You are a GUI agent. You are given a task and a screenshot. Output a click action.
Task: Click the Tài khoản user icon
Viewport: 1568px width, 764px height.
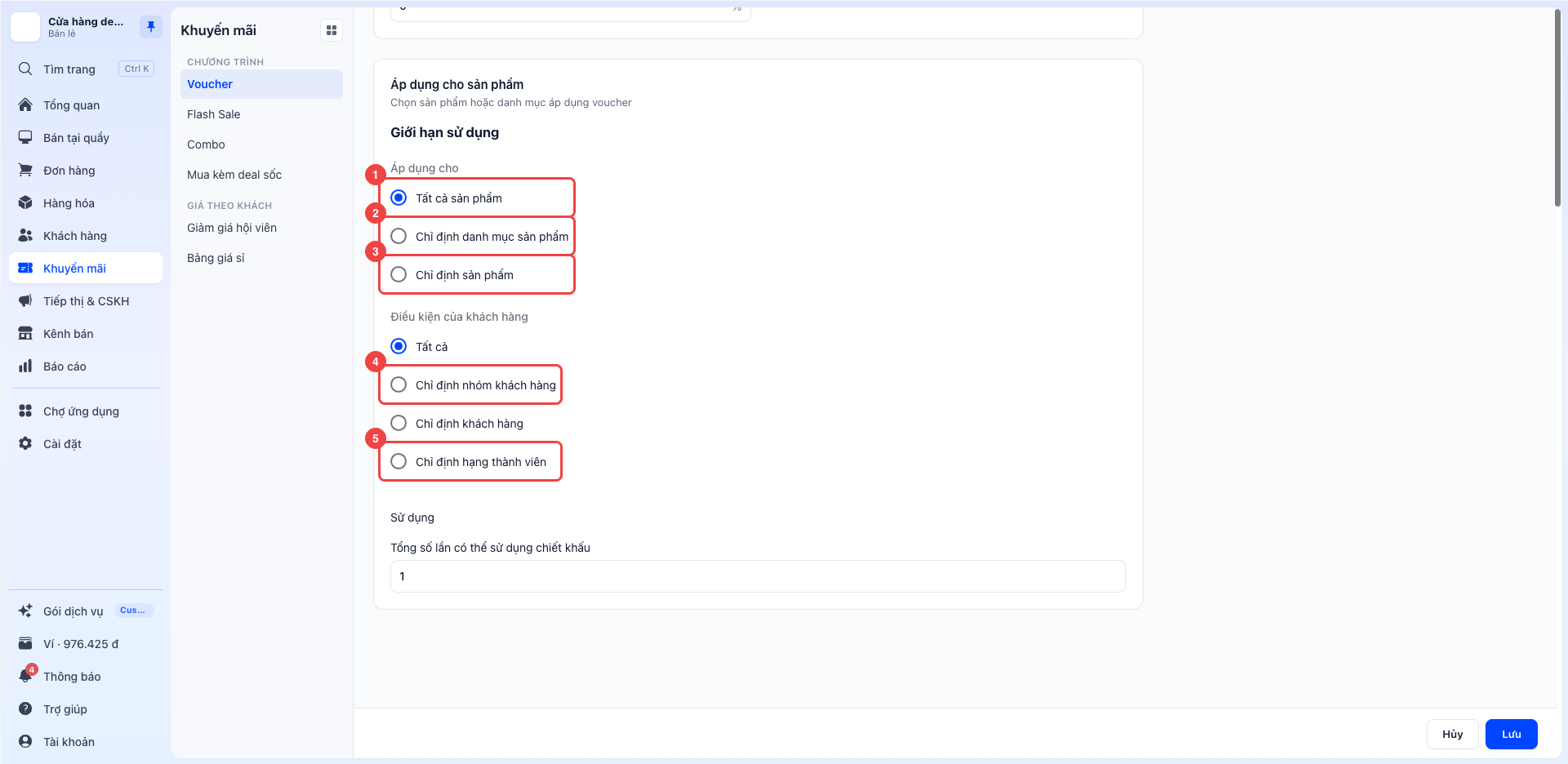25,741
